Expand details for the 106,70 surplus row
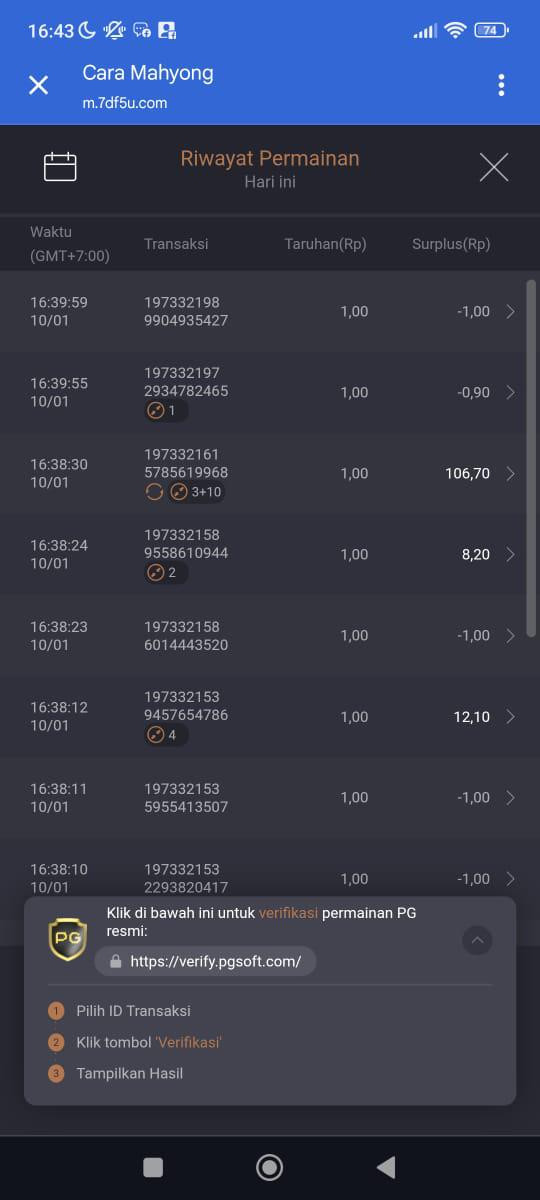 (510, 474)
